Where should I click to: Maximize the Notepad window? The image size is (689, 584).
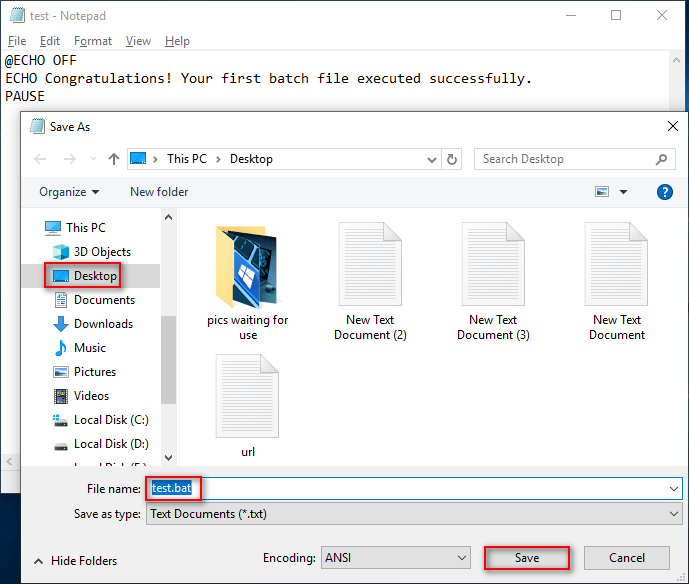[x=616, y=15]
